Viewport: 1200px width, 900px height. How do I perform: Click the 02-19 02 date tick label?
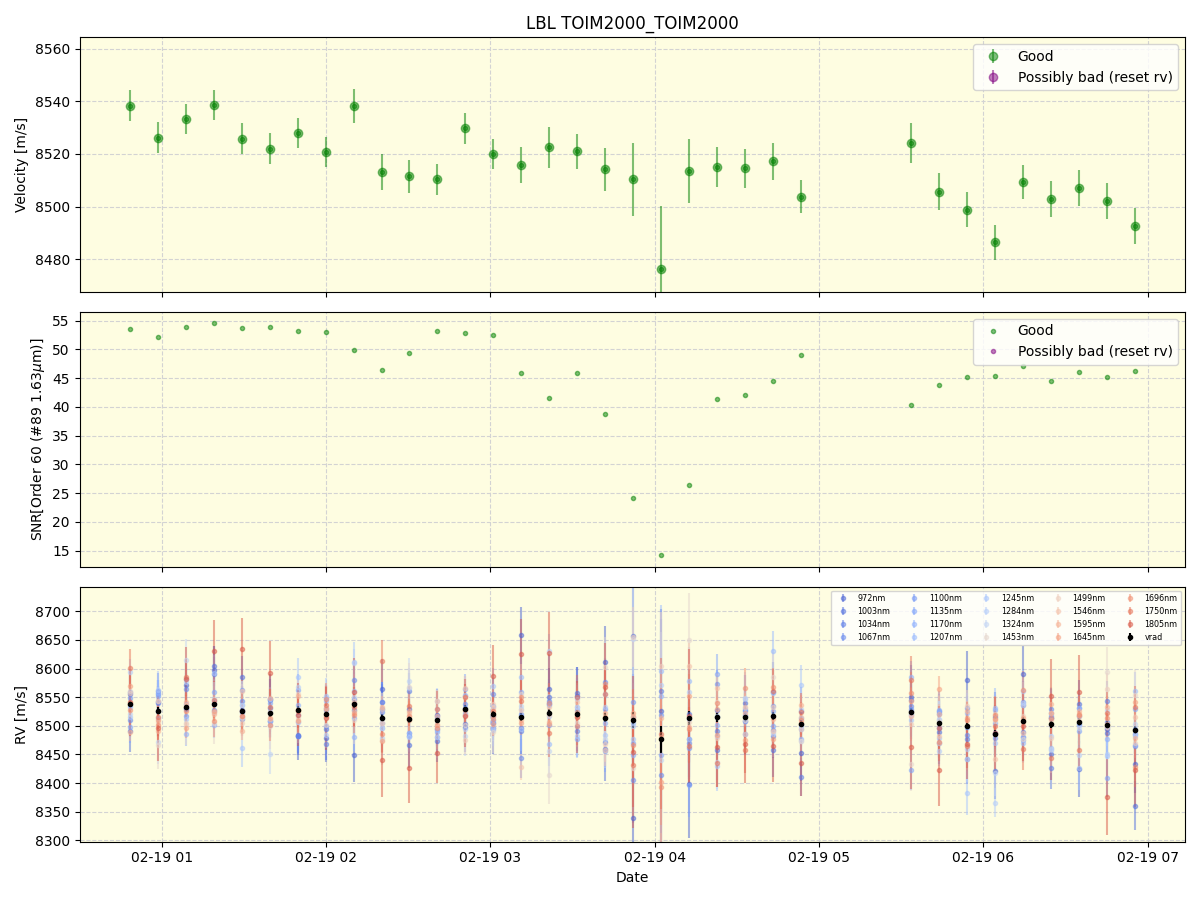click(326, 858)
